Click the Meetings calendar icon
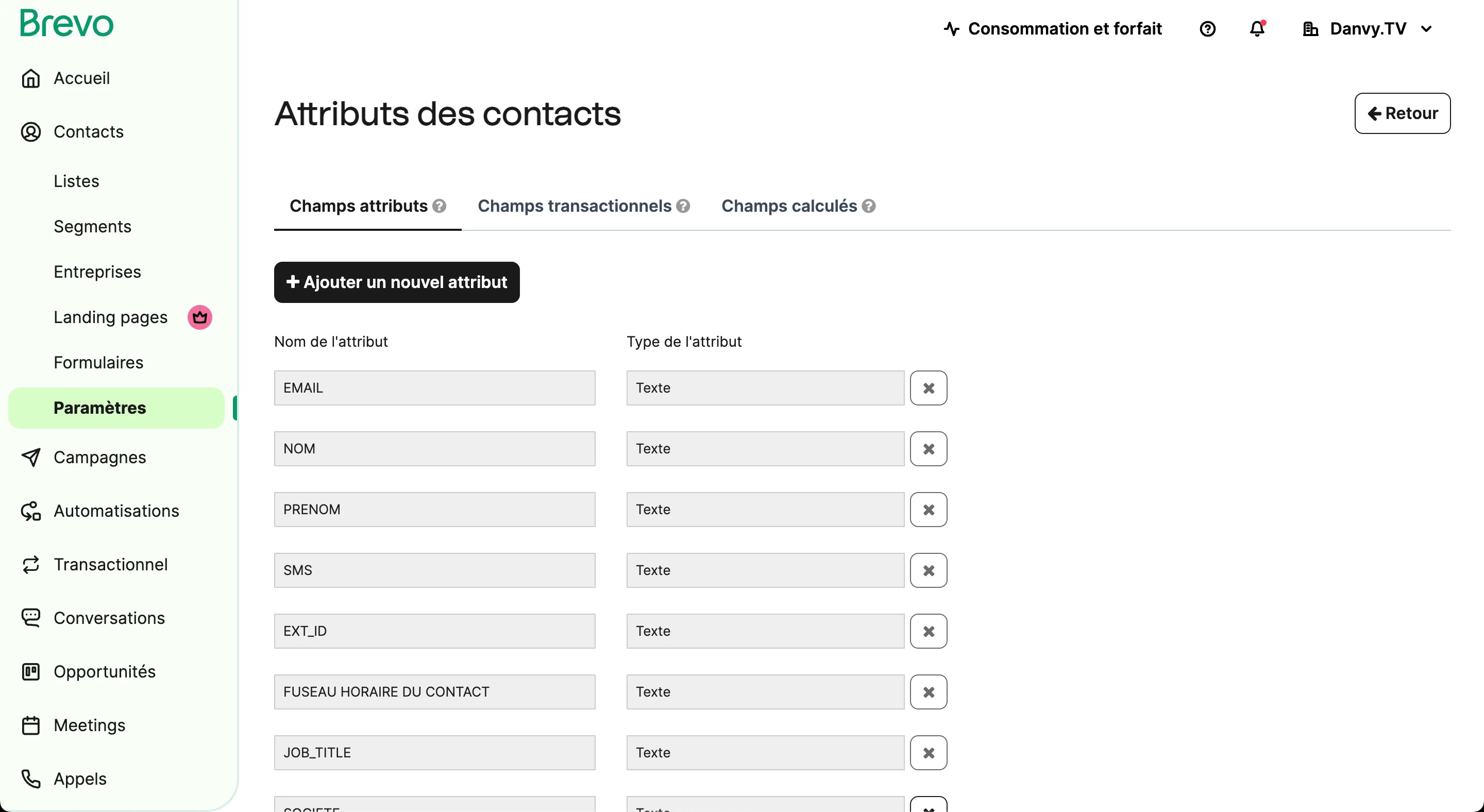This screenshot has height=812, width=1484. click(30, 725)
